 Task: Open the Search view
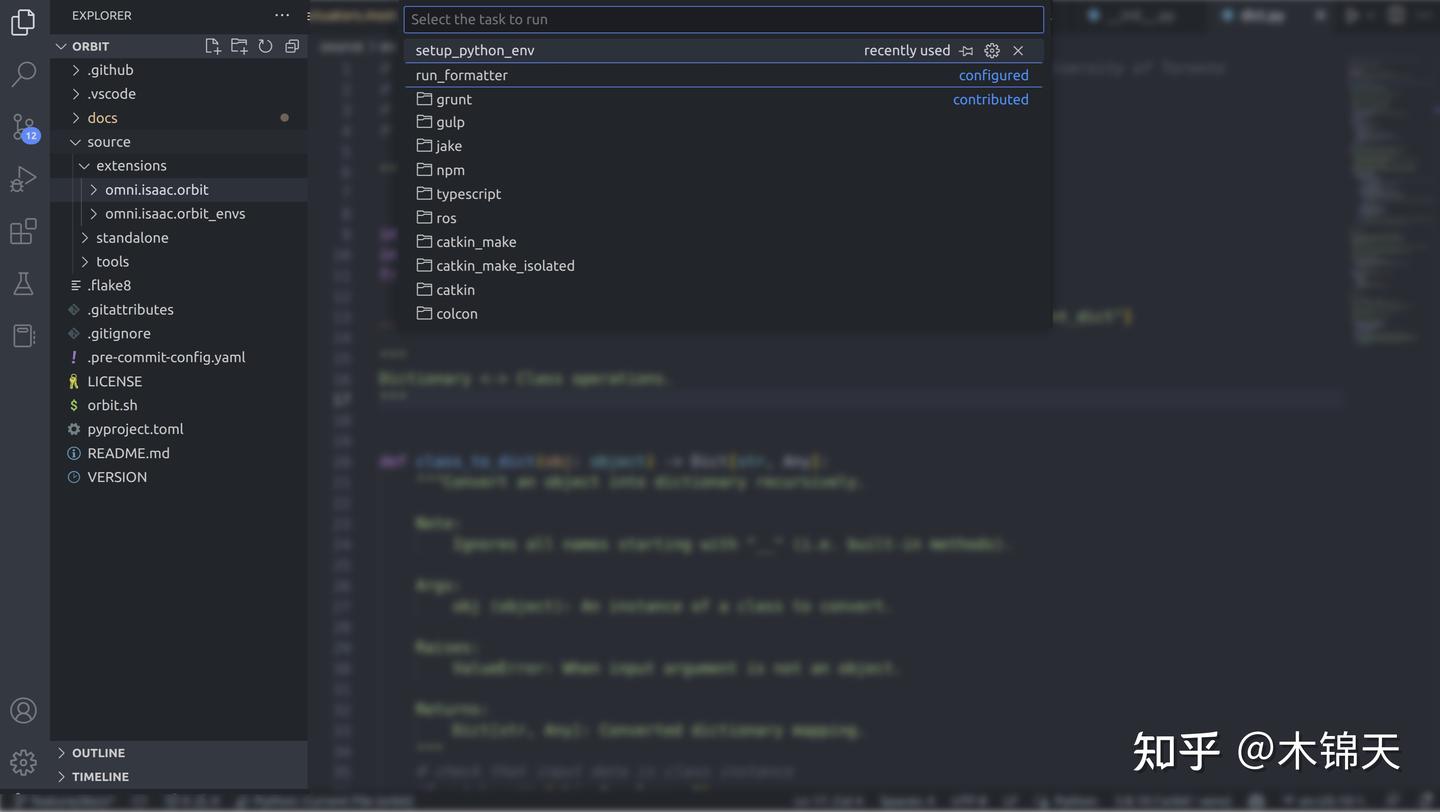[24, 74]
